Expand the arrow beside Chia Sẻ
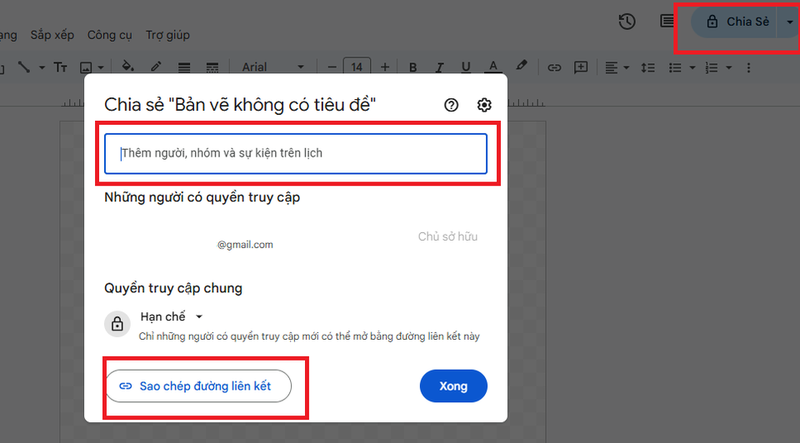 pyautogui.click(x=789, y=22)
